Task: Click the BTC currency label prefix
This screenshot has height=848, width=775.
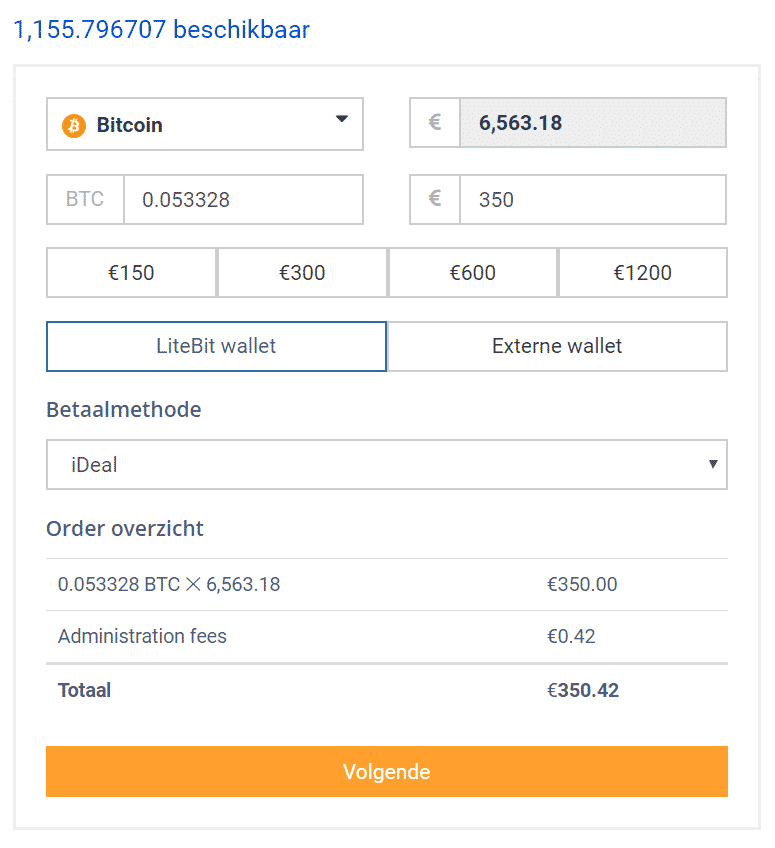Action: tap(85, 199)
